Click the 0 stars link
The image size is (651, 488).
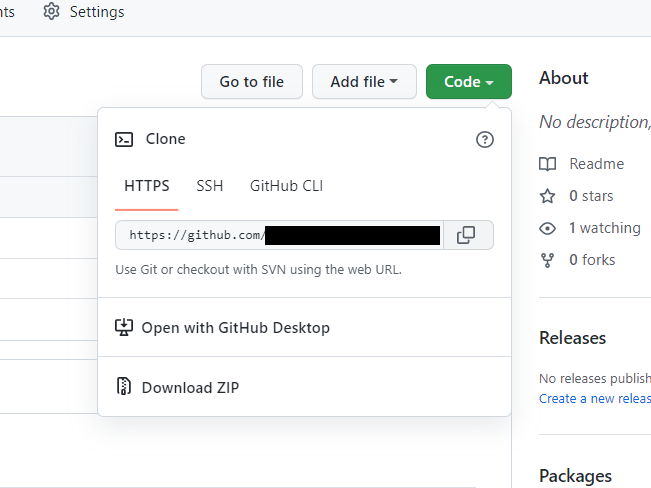click(x=591, y=196)
